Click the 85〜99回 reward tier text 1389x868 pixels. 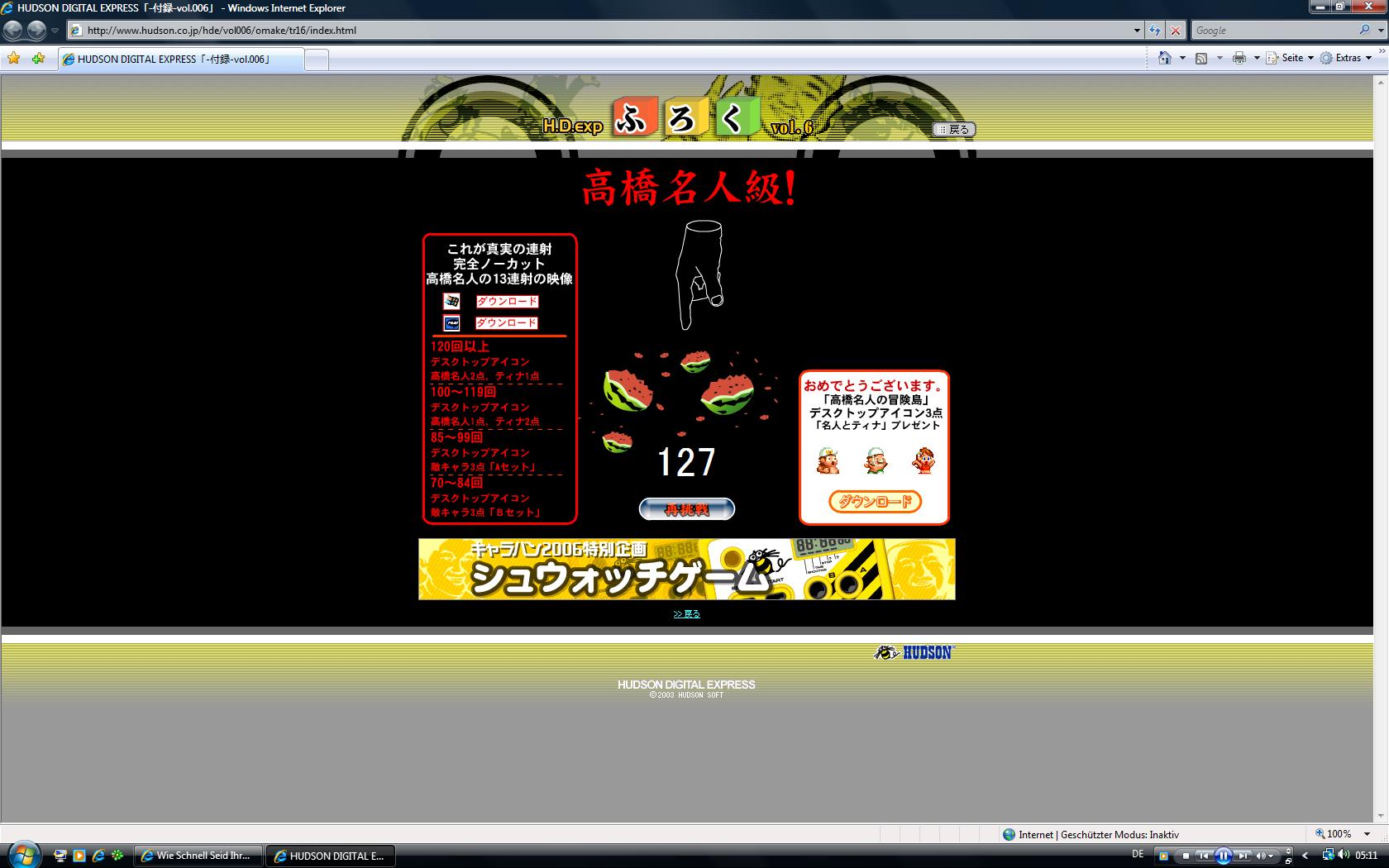[456, 438]
